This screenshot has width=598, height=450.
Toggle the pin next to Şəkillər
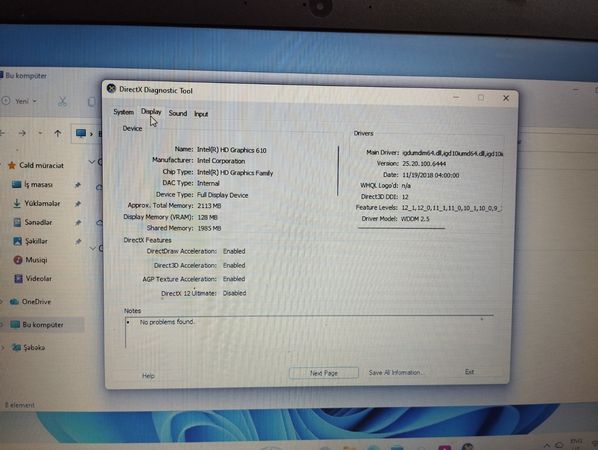[x=78, y=241]
